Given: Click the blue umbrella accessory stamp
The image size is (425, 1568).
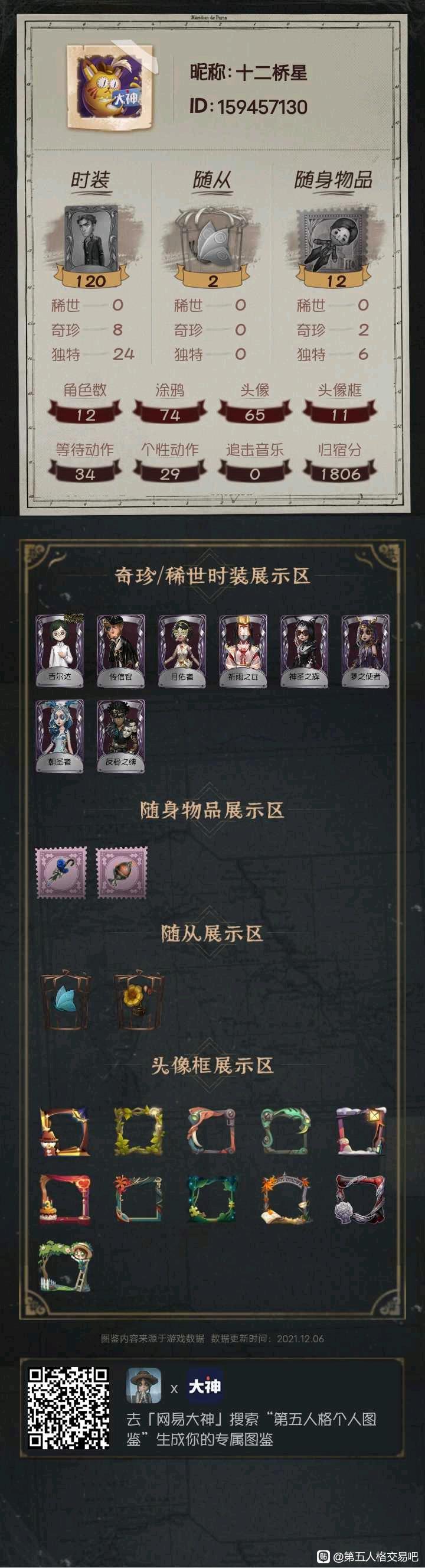Looking at the screenshot, I should [61, 872].
